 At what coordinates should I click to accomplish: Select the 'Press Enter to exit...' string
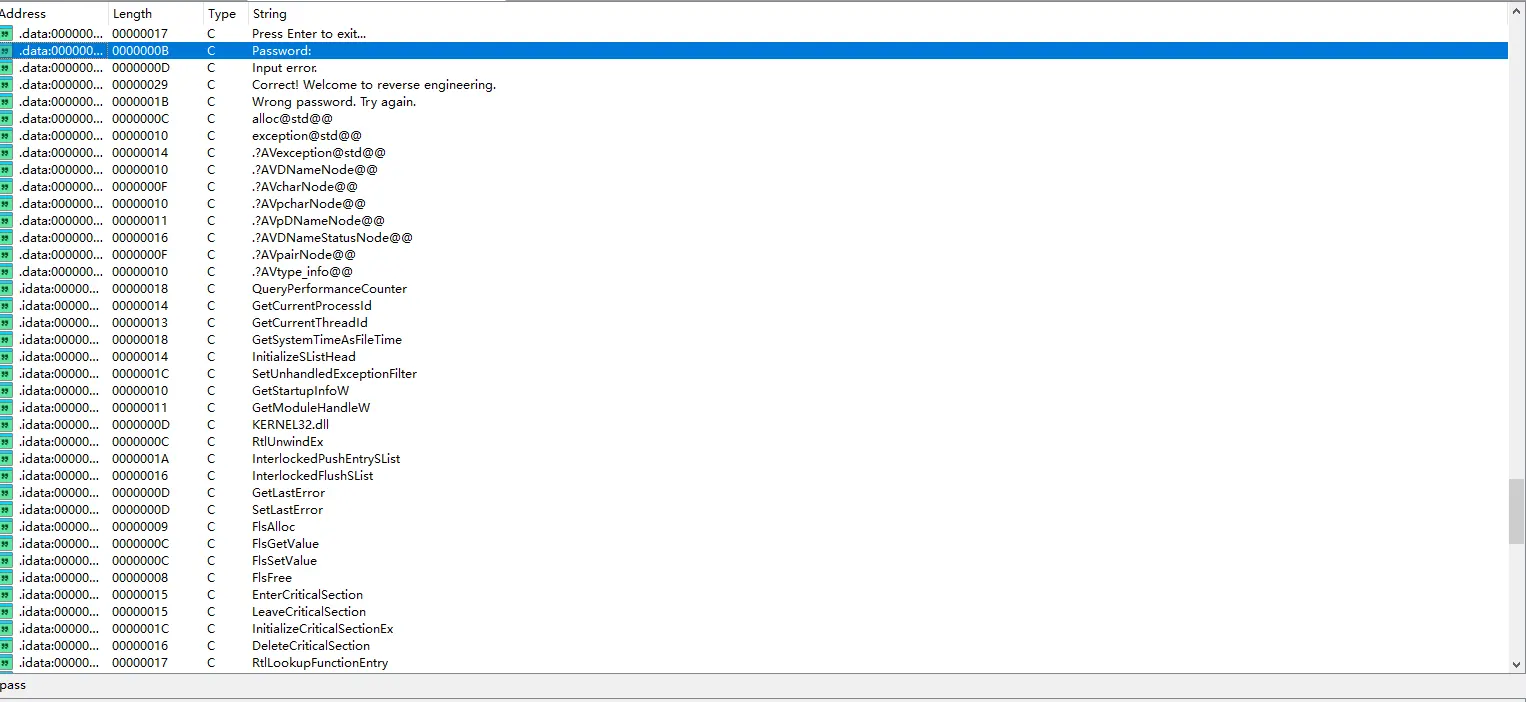tap(309, 34)
